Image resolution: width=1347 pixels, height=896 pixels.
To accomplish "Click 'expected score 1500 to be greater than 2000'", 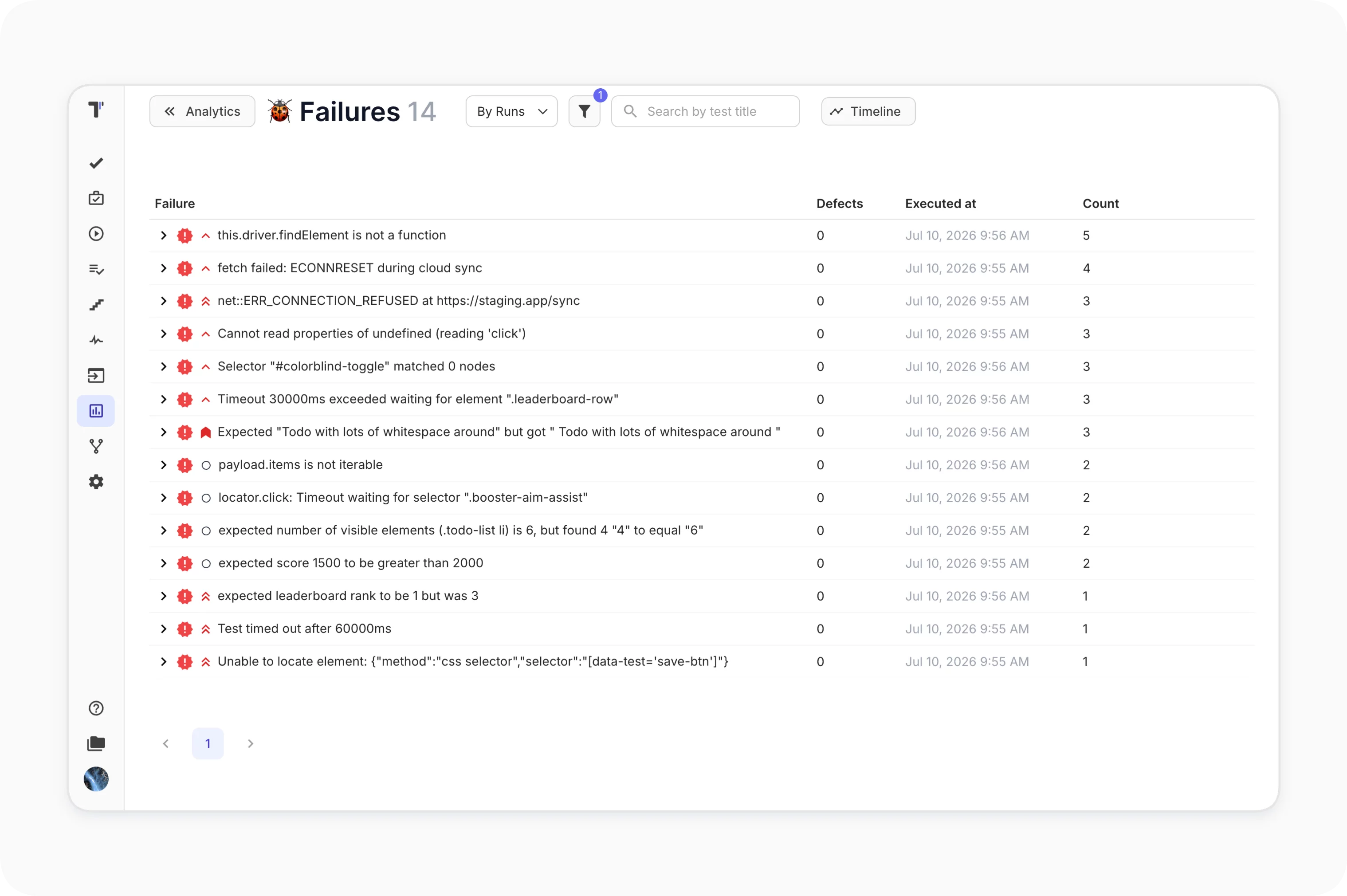I will tap(351, 563).
